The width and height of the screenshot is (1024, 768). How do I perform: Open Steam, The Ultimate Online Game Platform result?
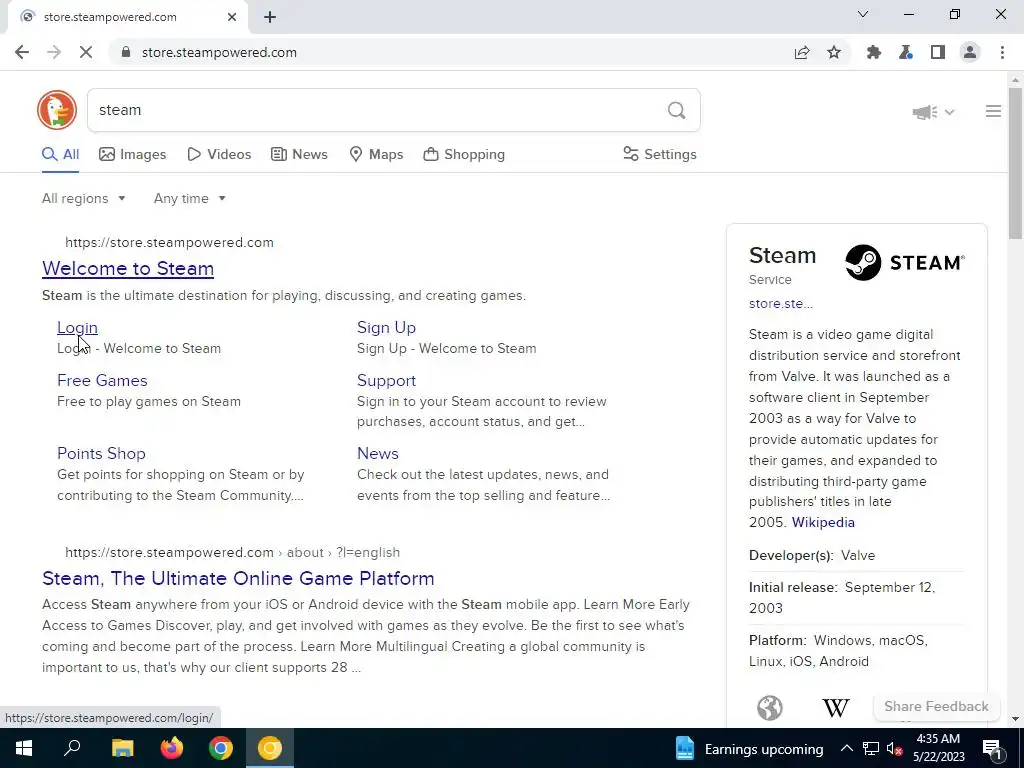(238, 579)
